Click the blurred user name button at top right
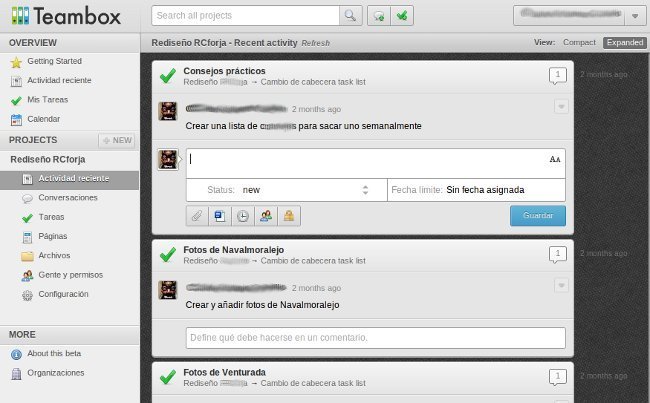650x403 pixels. click(569, 16)
